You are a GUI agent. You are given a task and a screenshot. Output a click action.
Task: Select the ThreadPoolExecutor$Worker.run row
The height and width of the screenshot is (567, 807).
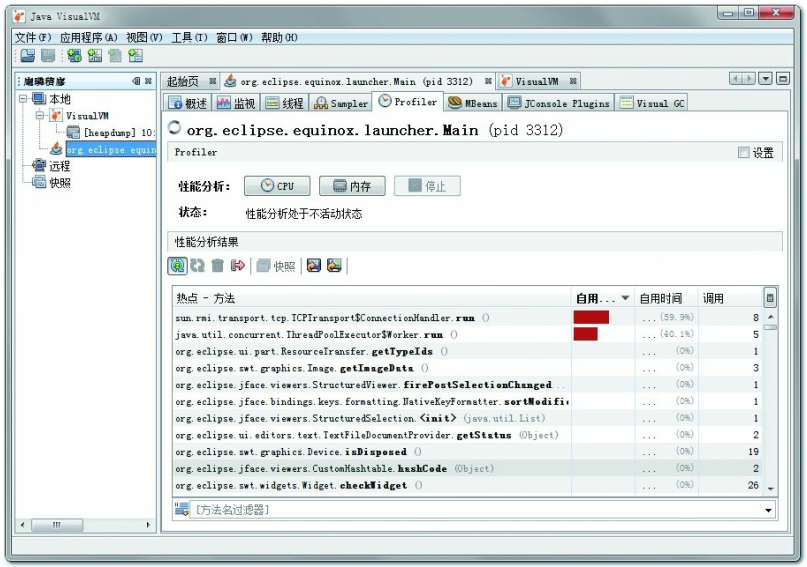468,334
